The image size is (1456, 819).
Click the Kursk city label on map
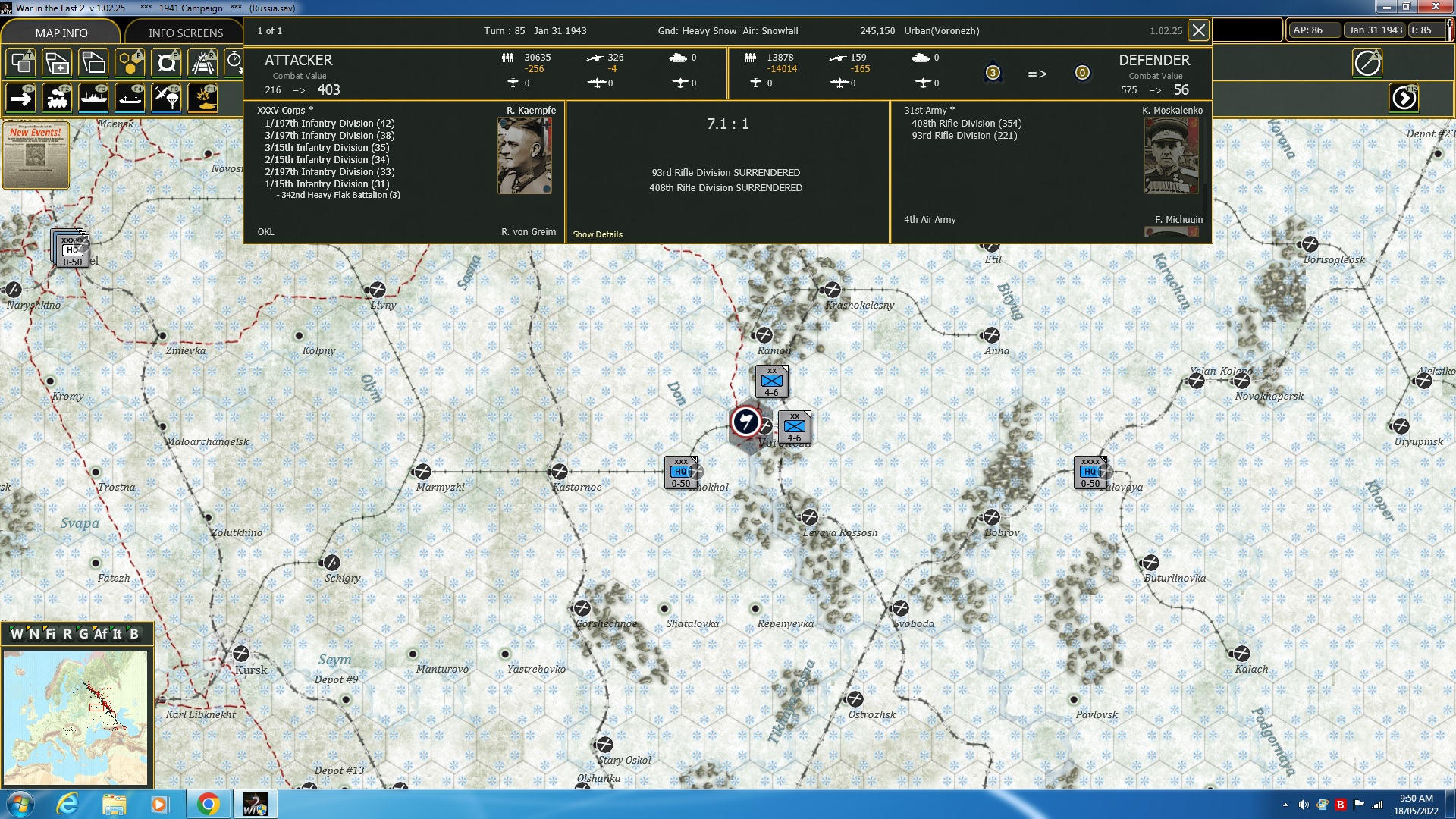click(x=250, y=670)
